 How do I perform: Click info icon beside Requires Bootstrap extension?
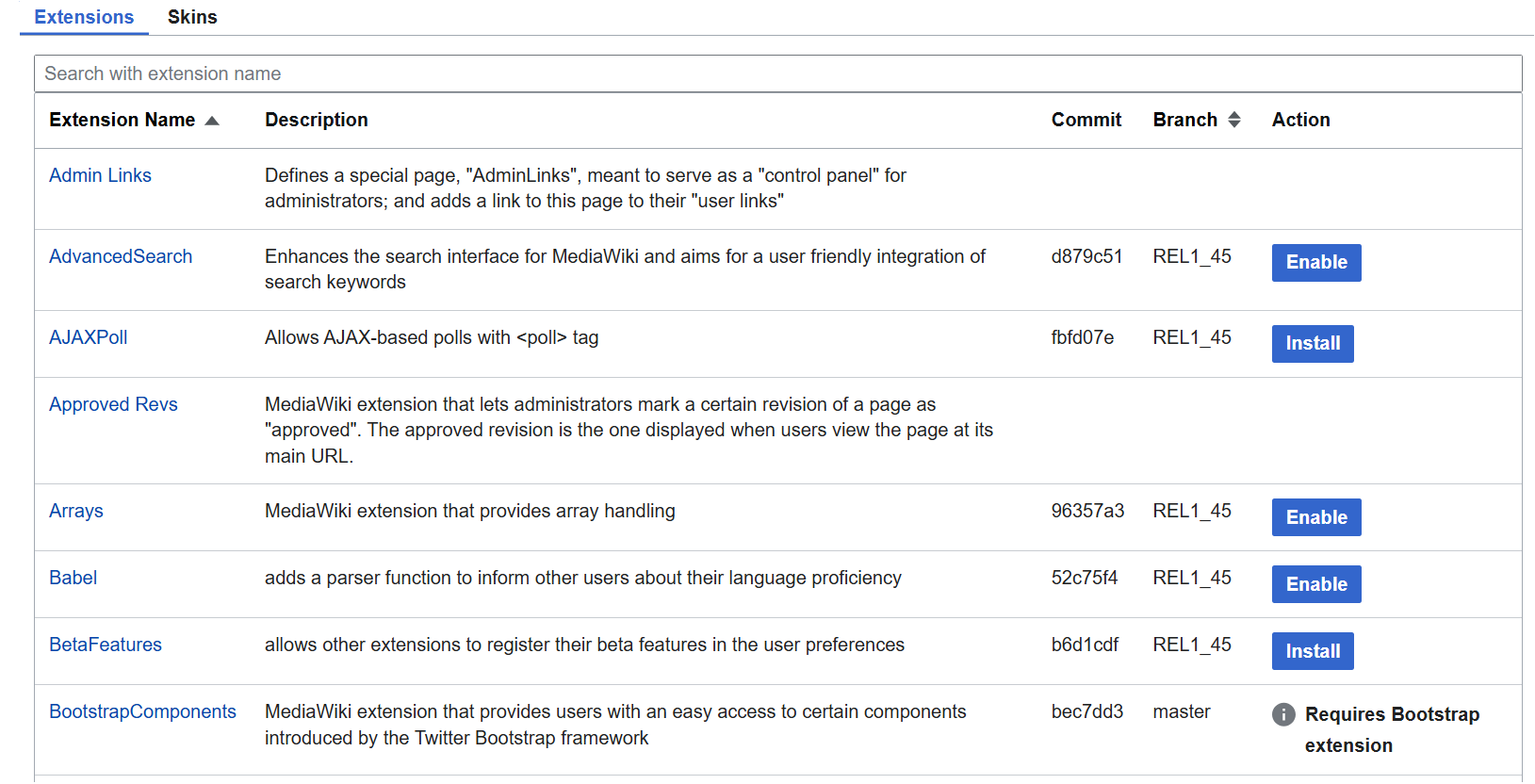(1283, 714)
